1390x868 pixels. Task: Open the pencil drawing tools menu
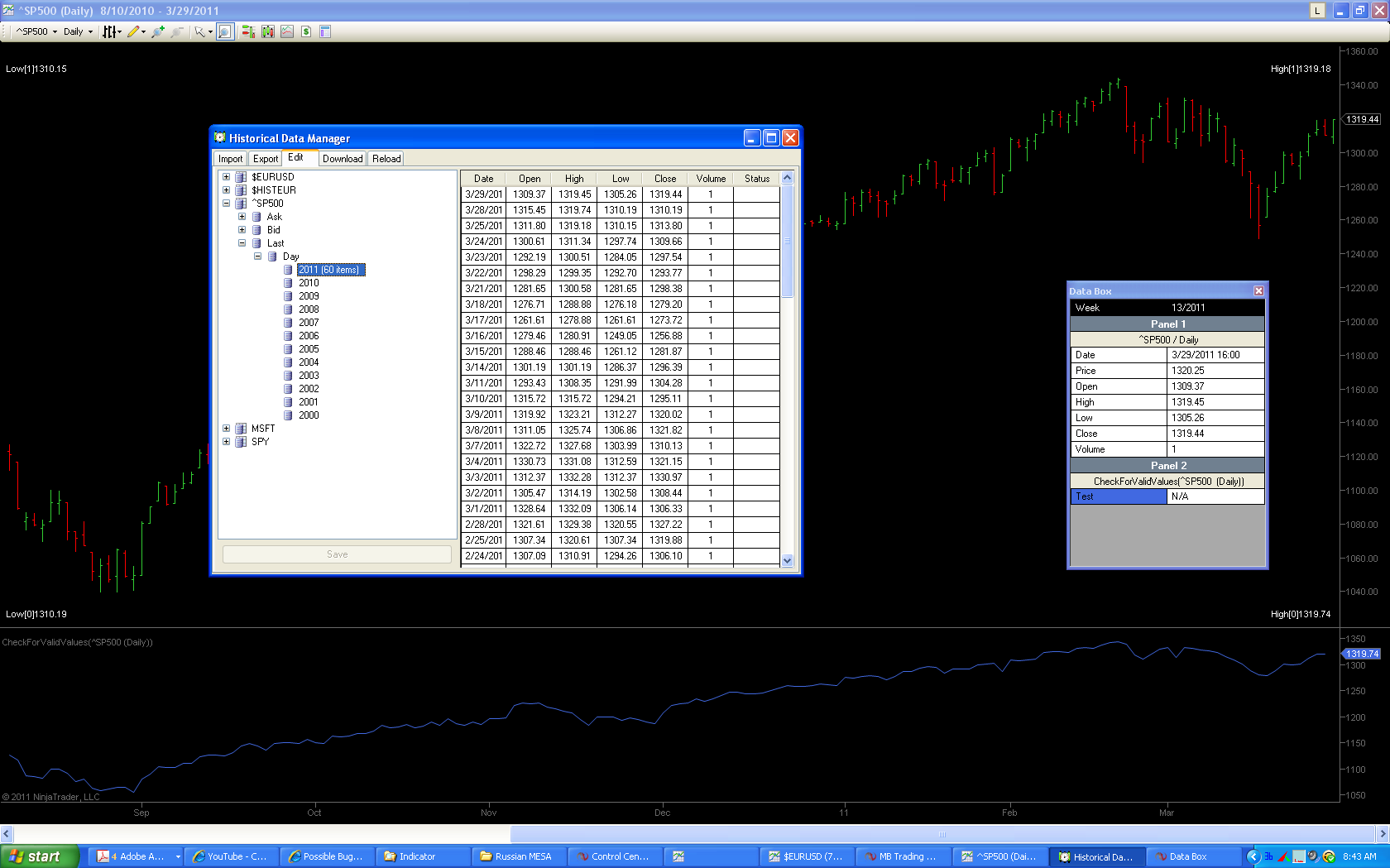(136, 31)
